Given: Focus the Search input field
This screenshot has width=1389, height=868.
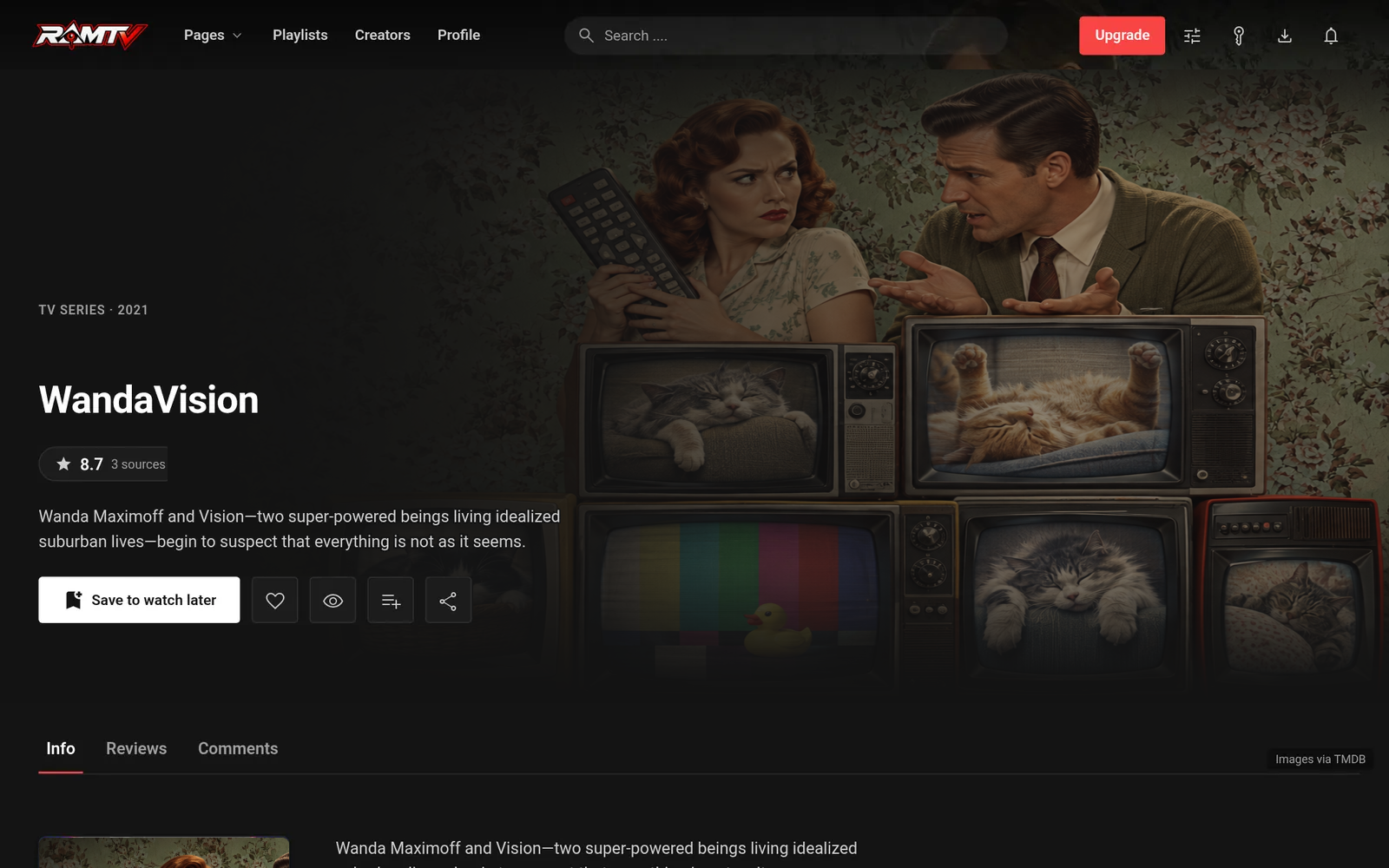Looking at the screenshot, I should tap(786, 36).
